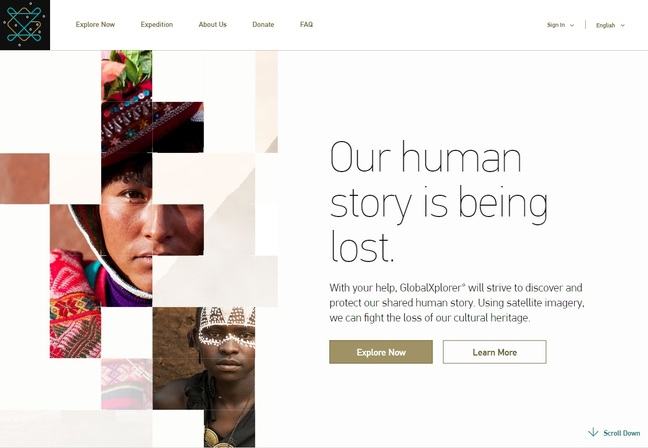Viewport: 648px width, 448px height.
Task: Open Explore Now in the navigation bar
Action: [x=95, y=24]
